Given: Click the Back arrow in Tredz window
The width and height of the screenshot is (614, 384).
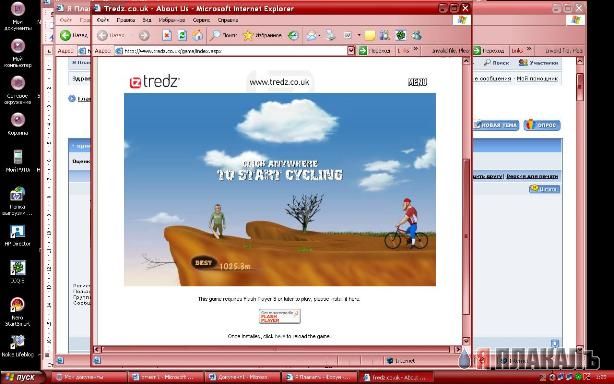Looking at the screenshot, I should tap(102, 36).
